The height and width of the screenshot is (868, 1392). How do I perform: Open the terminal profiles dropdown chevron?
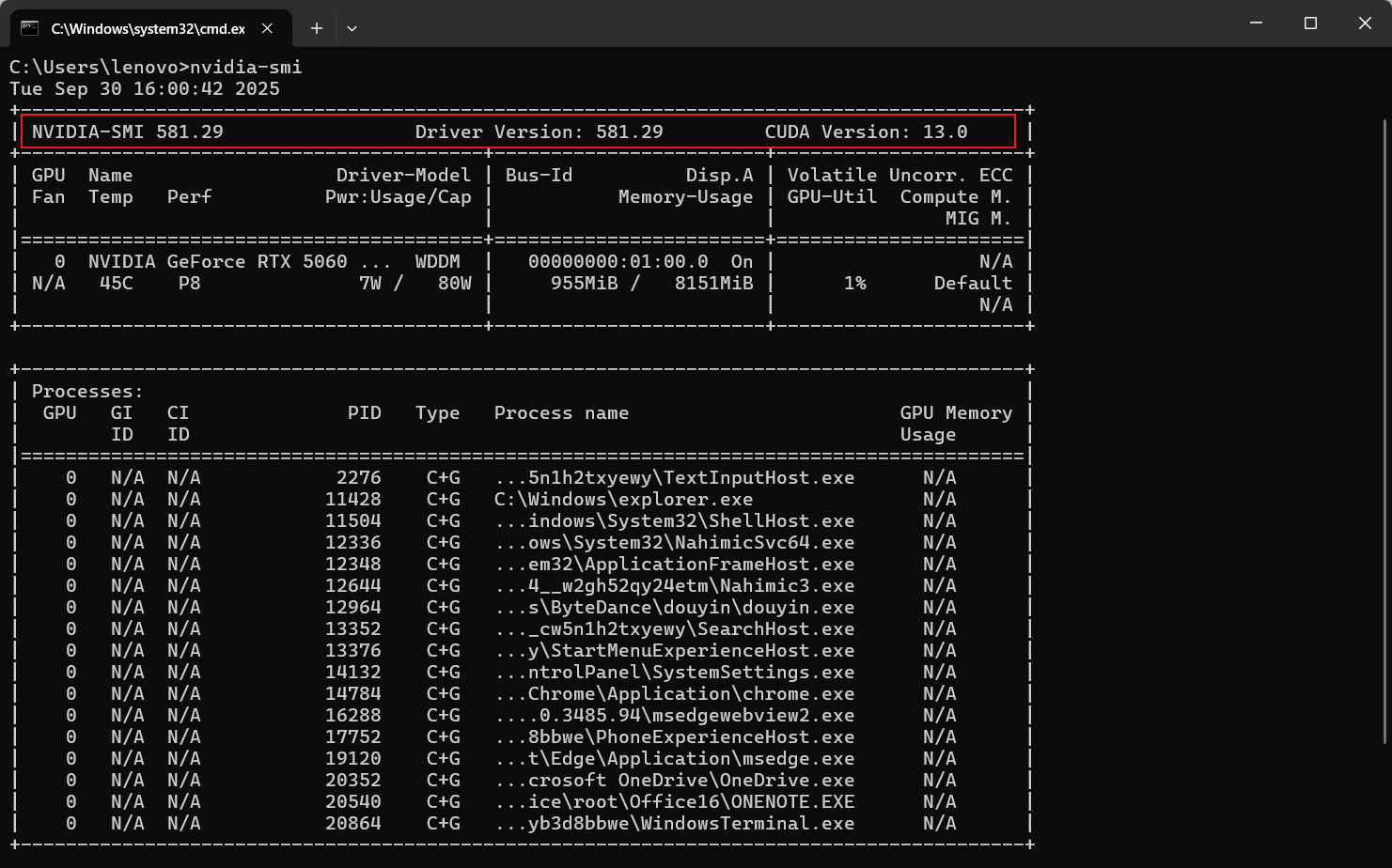pos(352,28)
